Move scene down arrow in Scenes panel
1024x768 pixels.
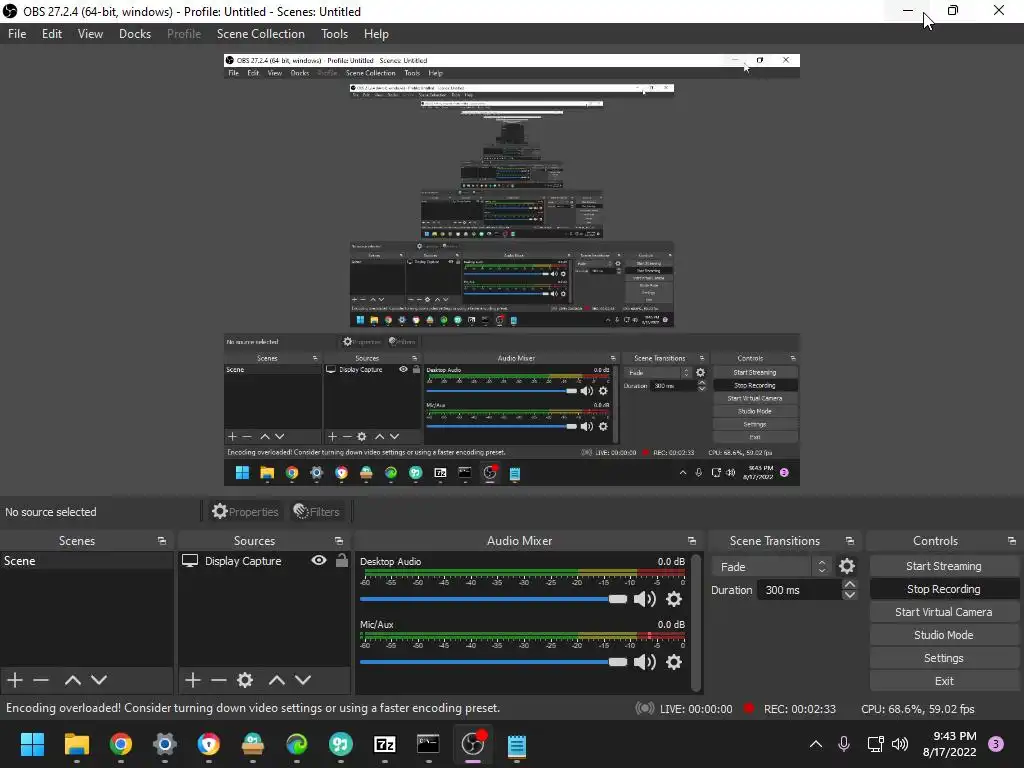point(99,680)
